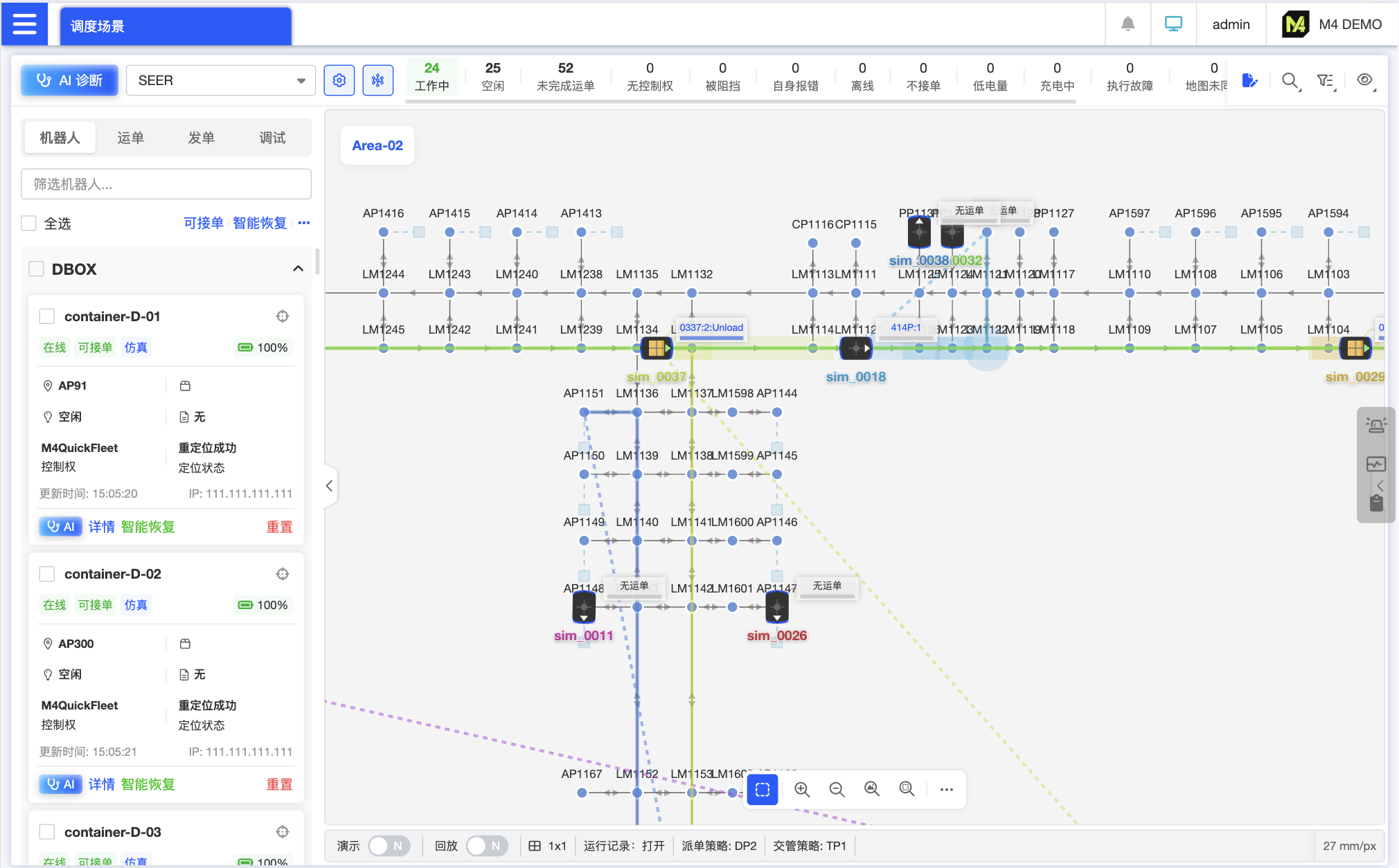Click the hamburger menu icon
This screenshot has height=868, width=1399.
click(24, 25)
